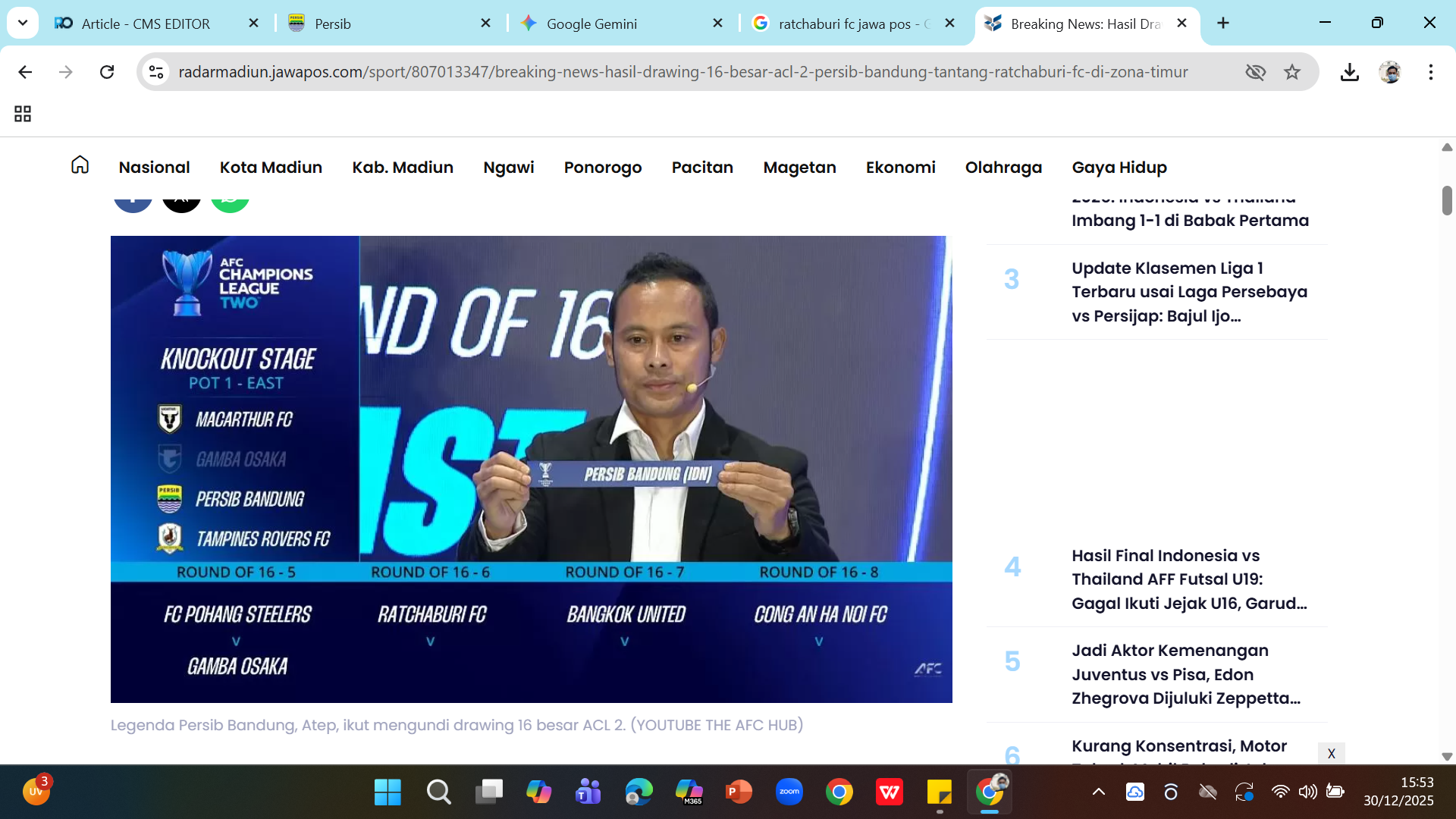Open Task View on taskbar

pos(489,792)
